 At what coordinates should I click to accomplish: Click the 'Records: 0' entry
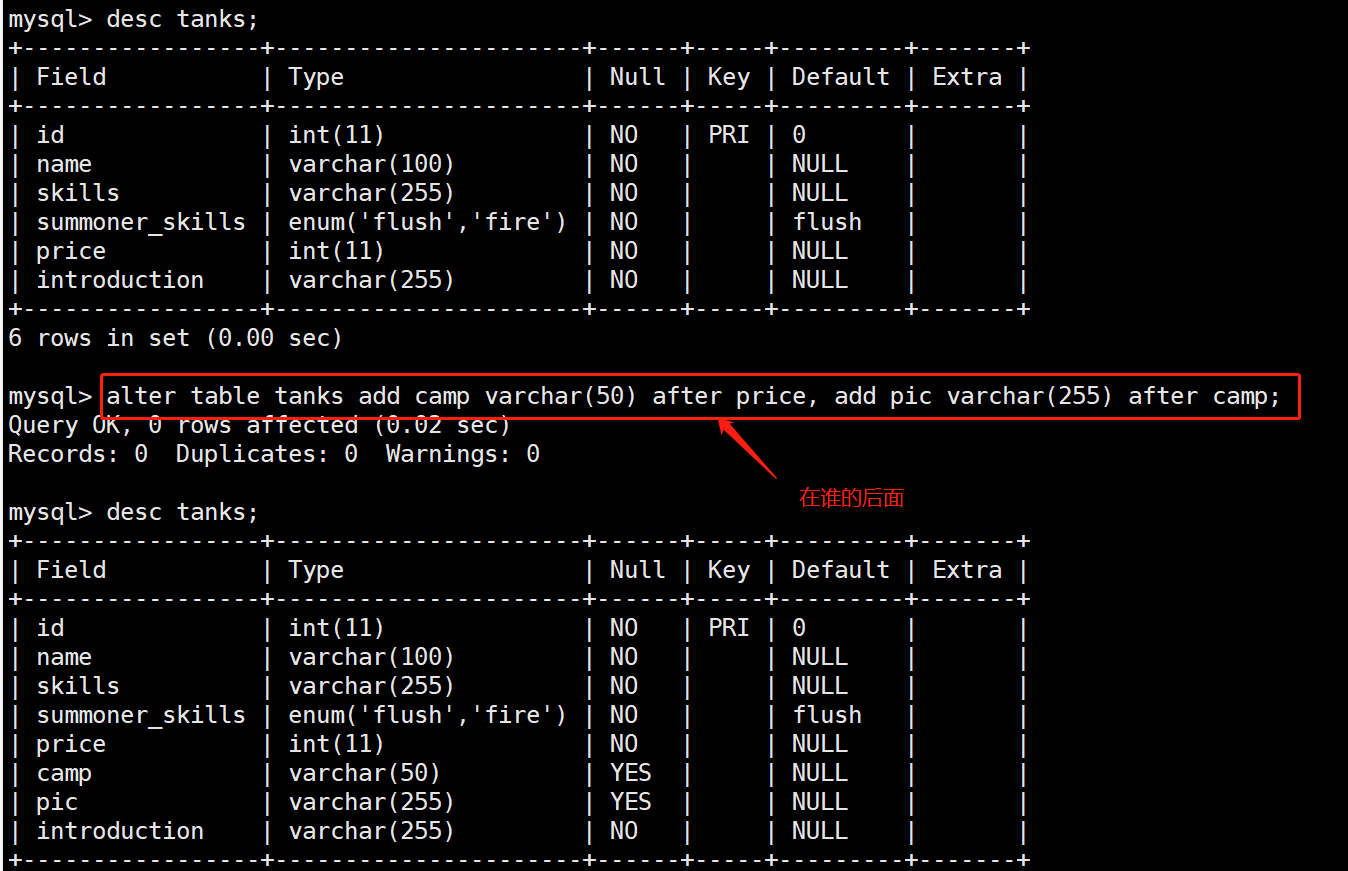(78, 455)
